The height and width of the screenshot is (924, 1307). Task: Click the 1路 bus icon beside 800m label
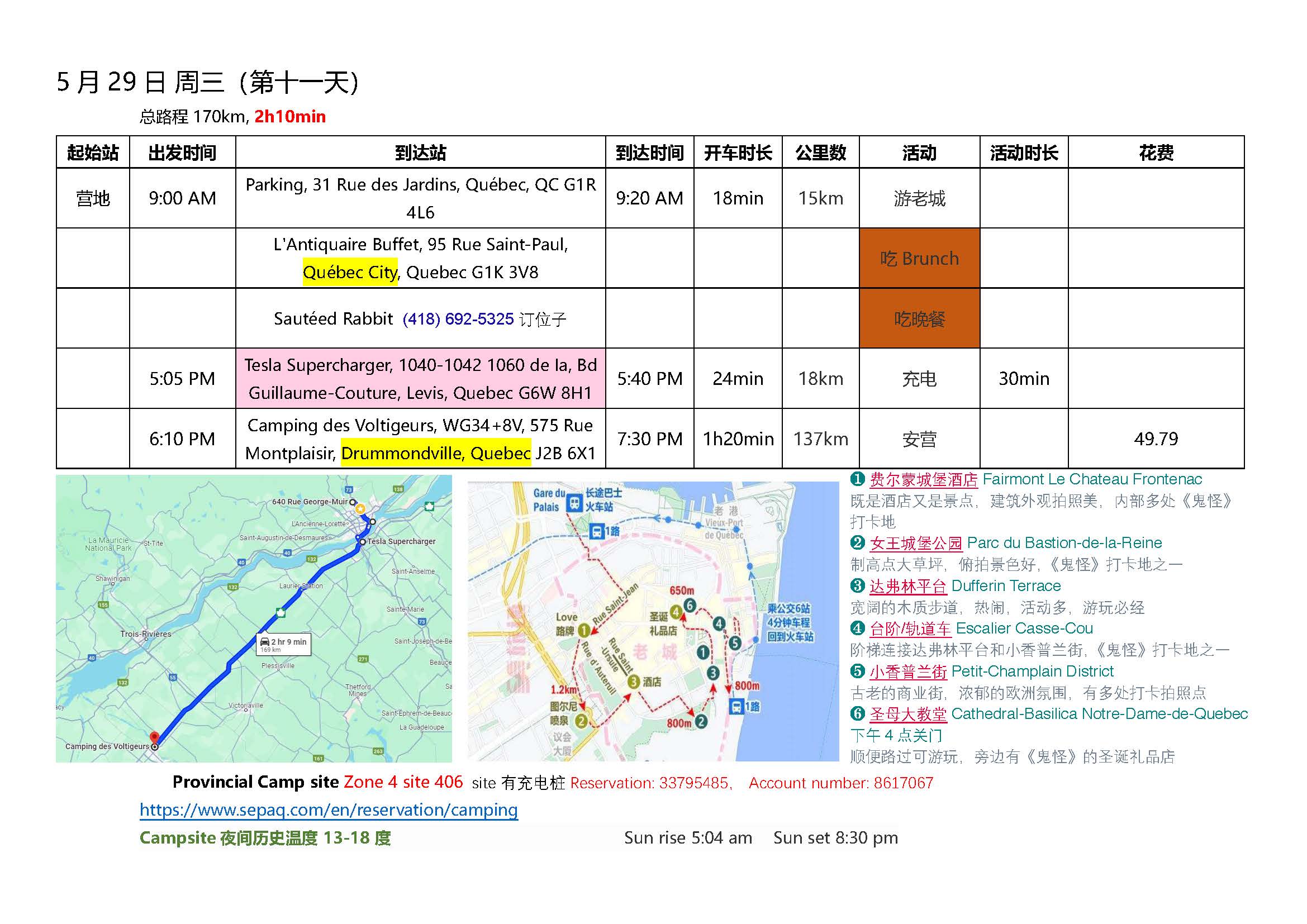[x=736, y=707]
